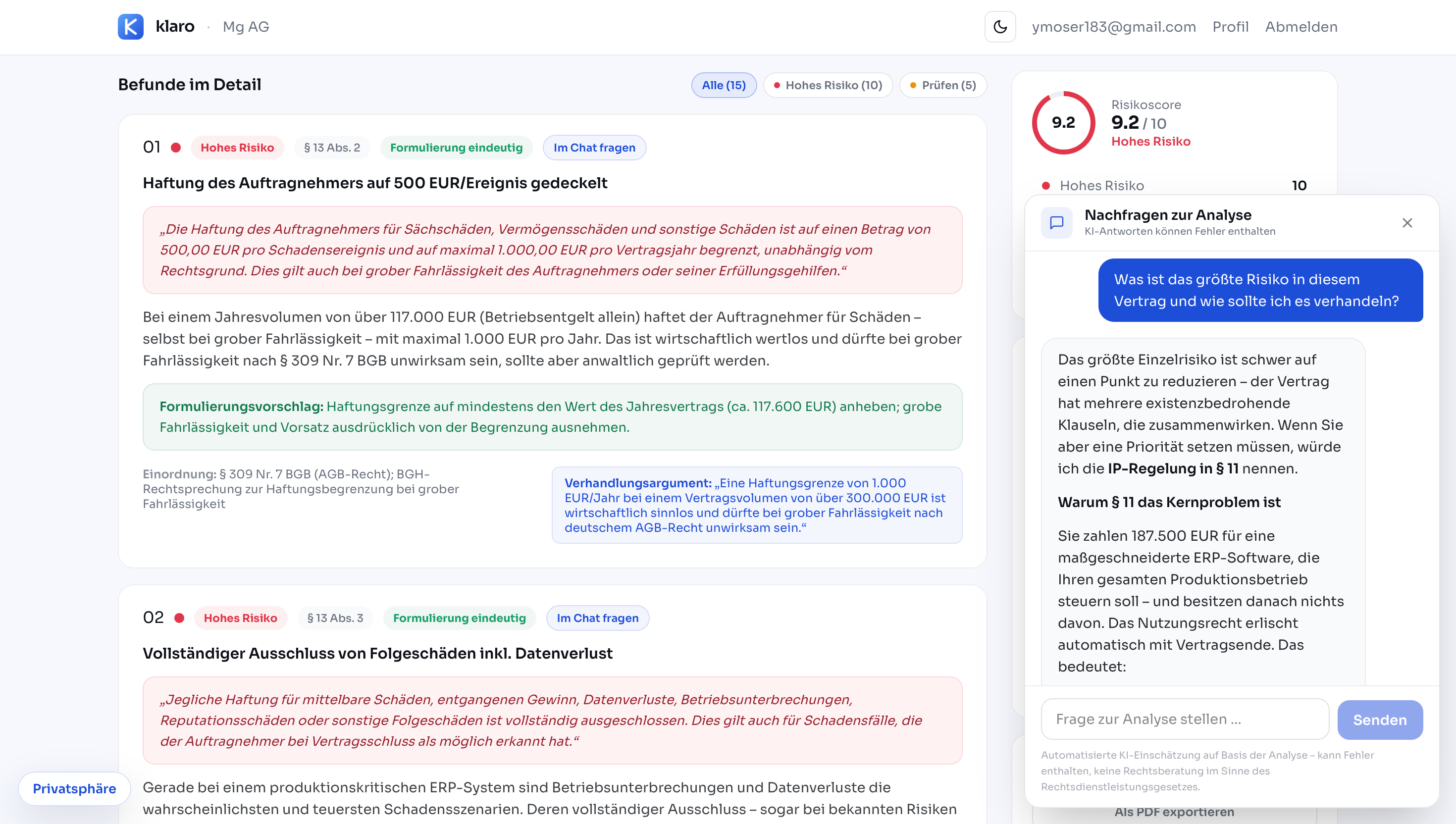Click the Verhandlungsargument blue box
The height and width of the screenshot is (824, 1456).
[x=757, y=506]
